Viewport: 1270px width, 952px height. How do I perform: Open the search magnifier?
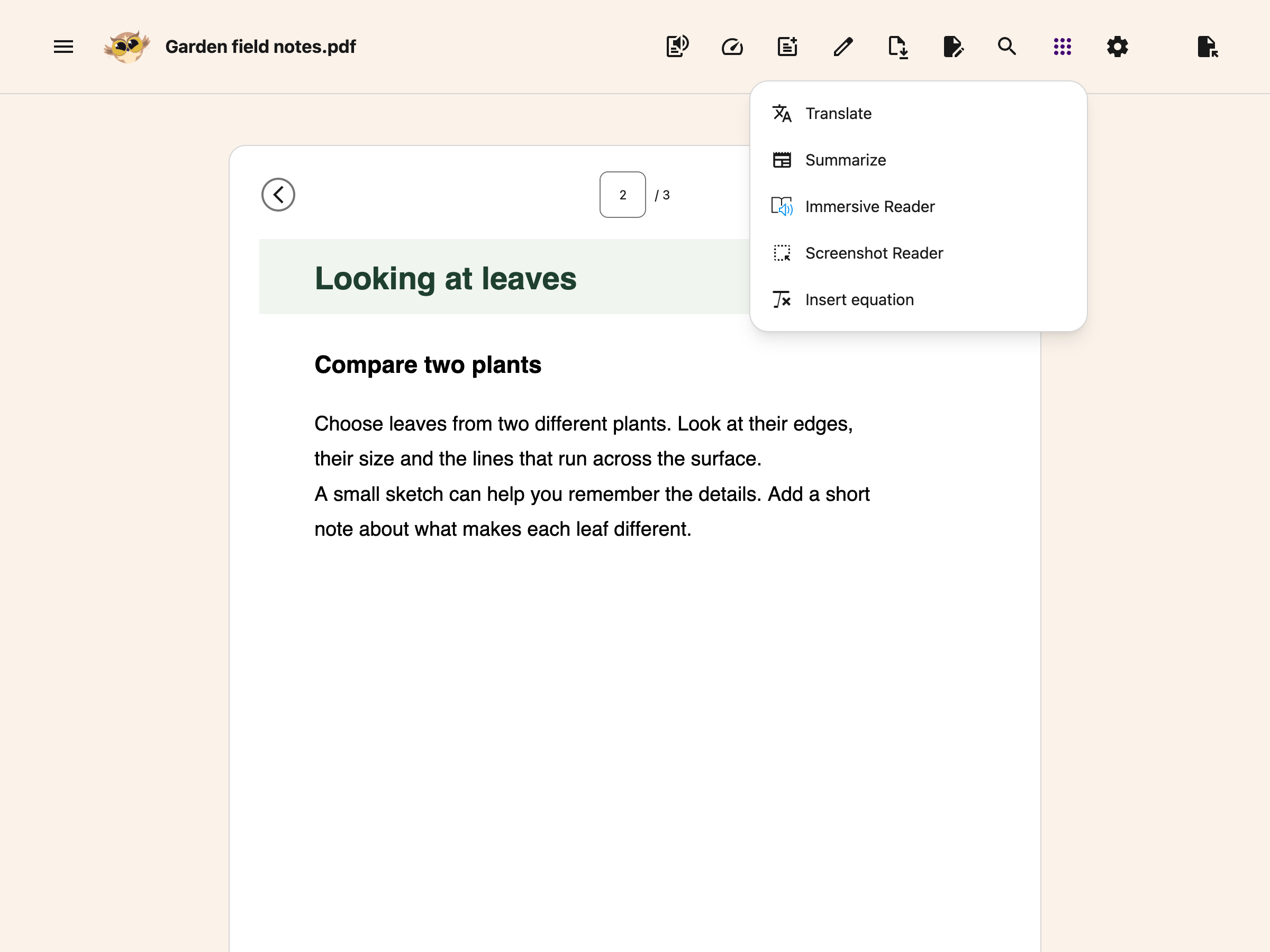1007,46
